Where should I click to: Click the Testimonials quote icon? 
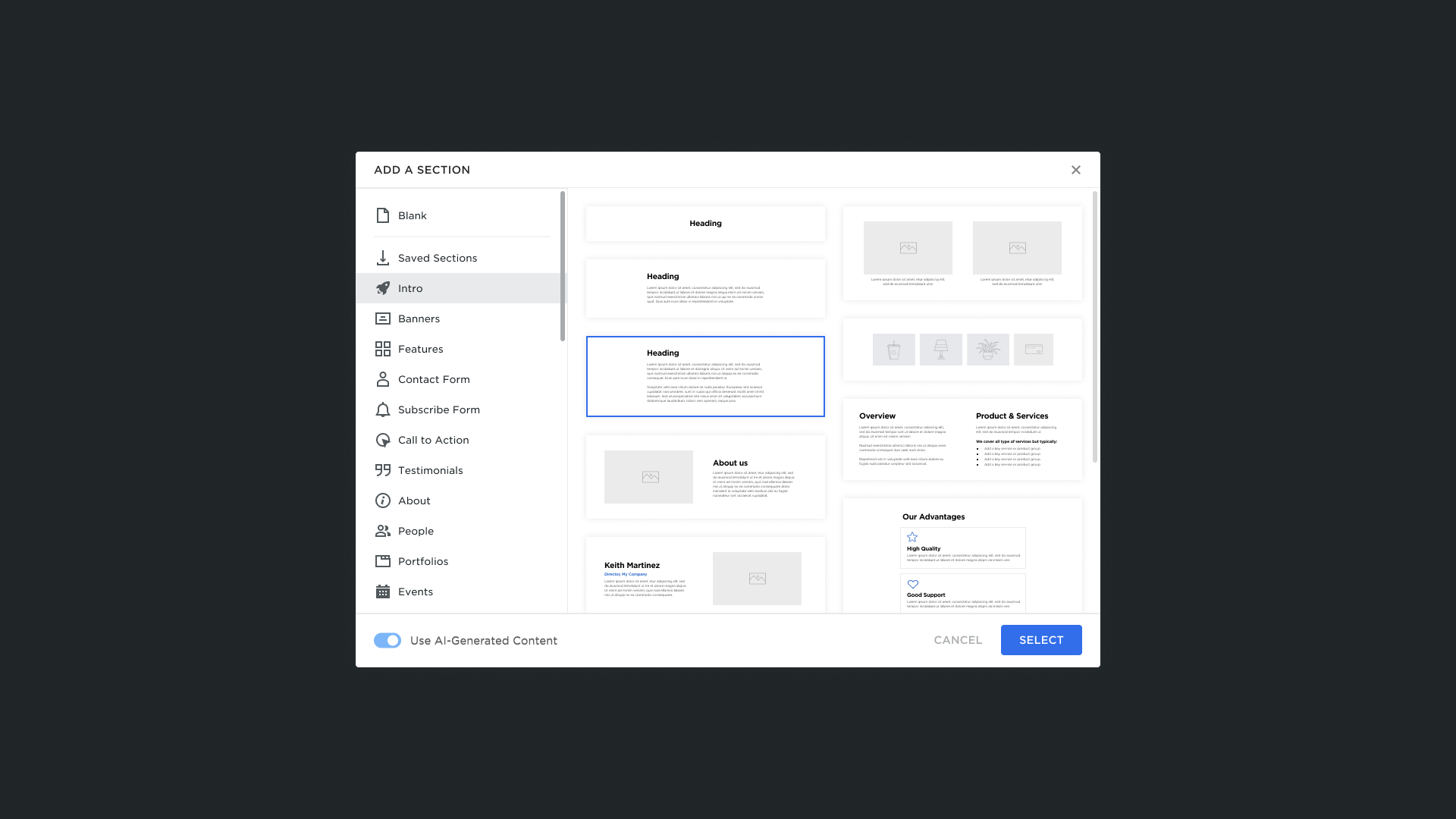[383, 470]
